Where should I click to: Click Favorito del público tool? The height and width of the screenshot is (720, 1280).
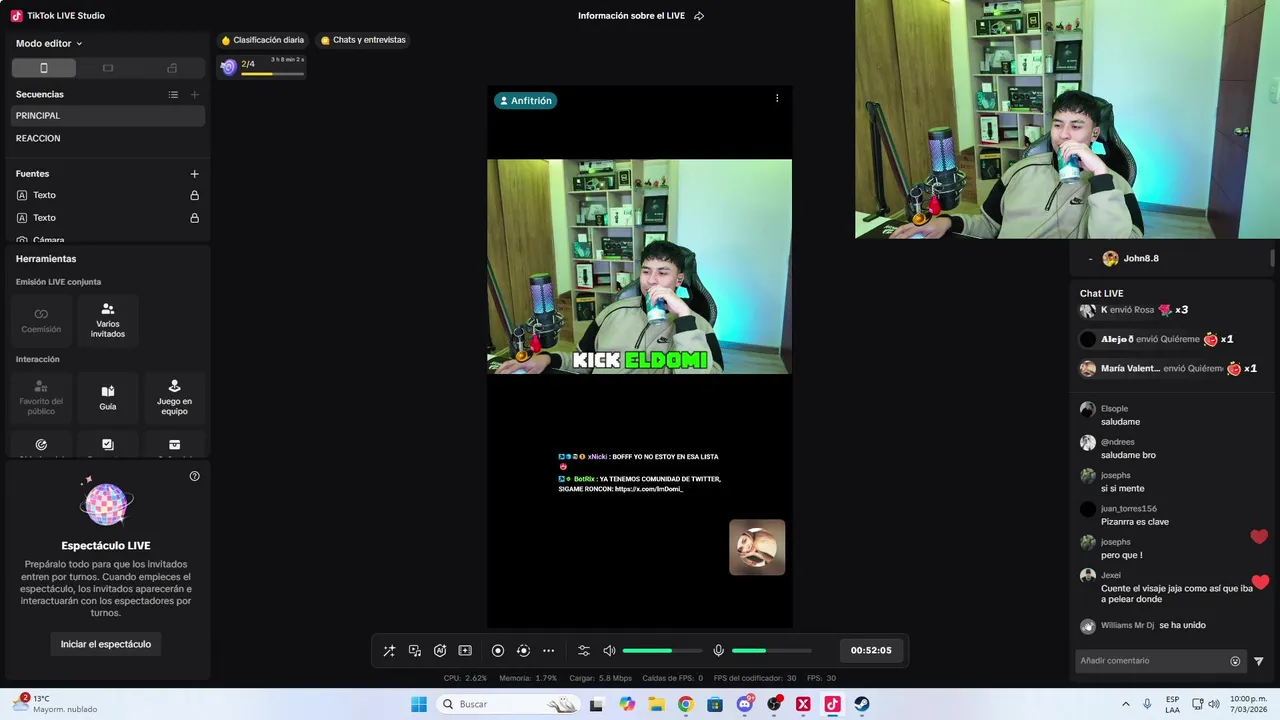tap(41, 397)
